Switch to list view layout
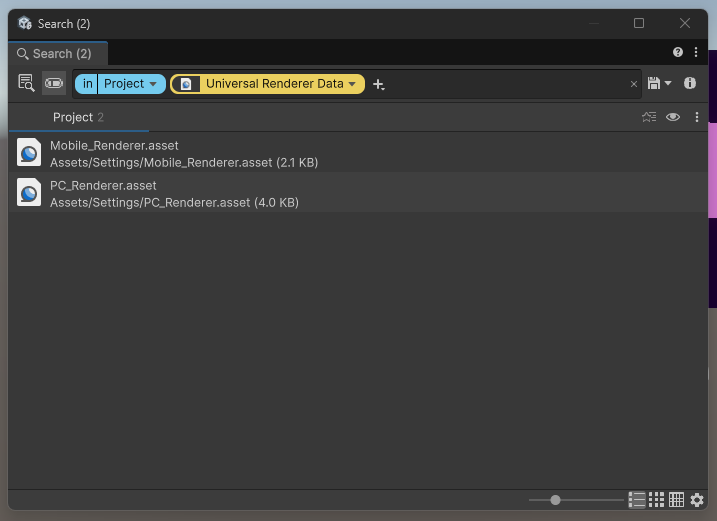Image resolution: width=717 pixels, height=521 pixels. pos(636,500)
